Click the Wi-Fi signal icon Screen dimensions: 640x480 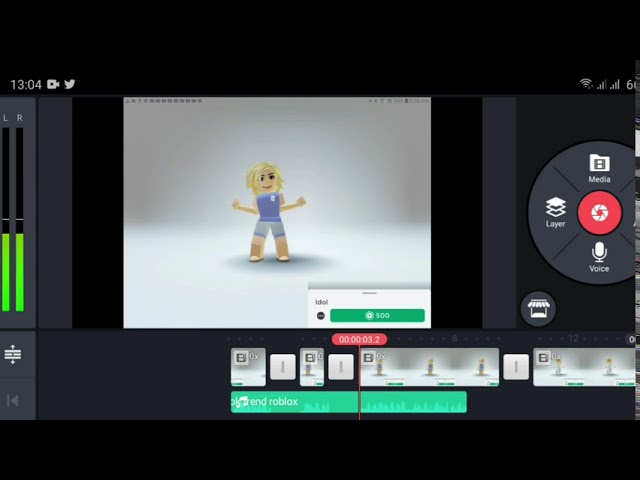pyautogui.click(x=586, y=84)
